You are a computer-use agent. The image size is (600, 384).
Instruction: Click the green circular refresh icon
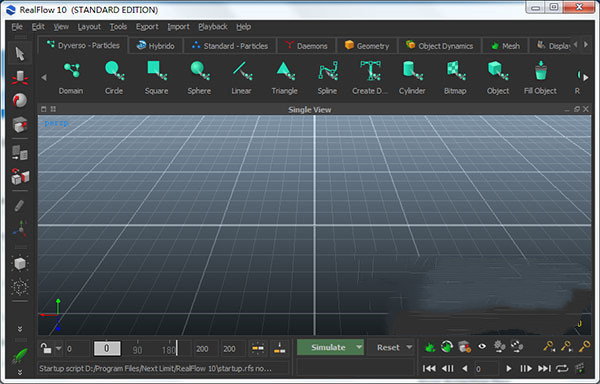[x=447, y=347]
